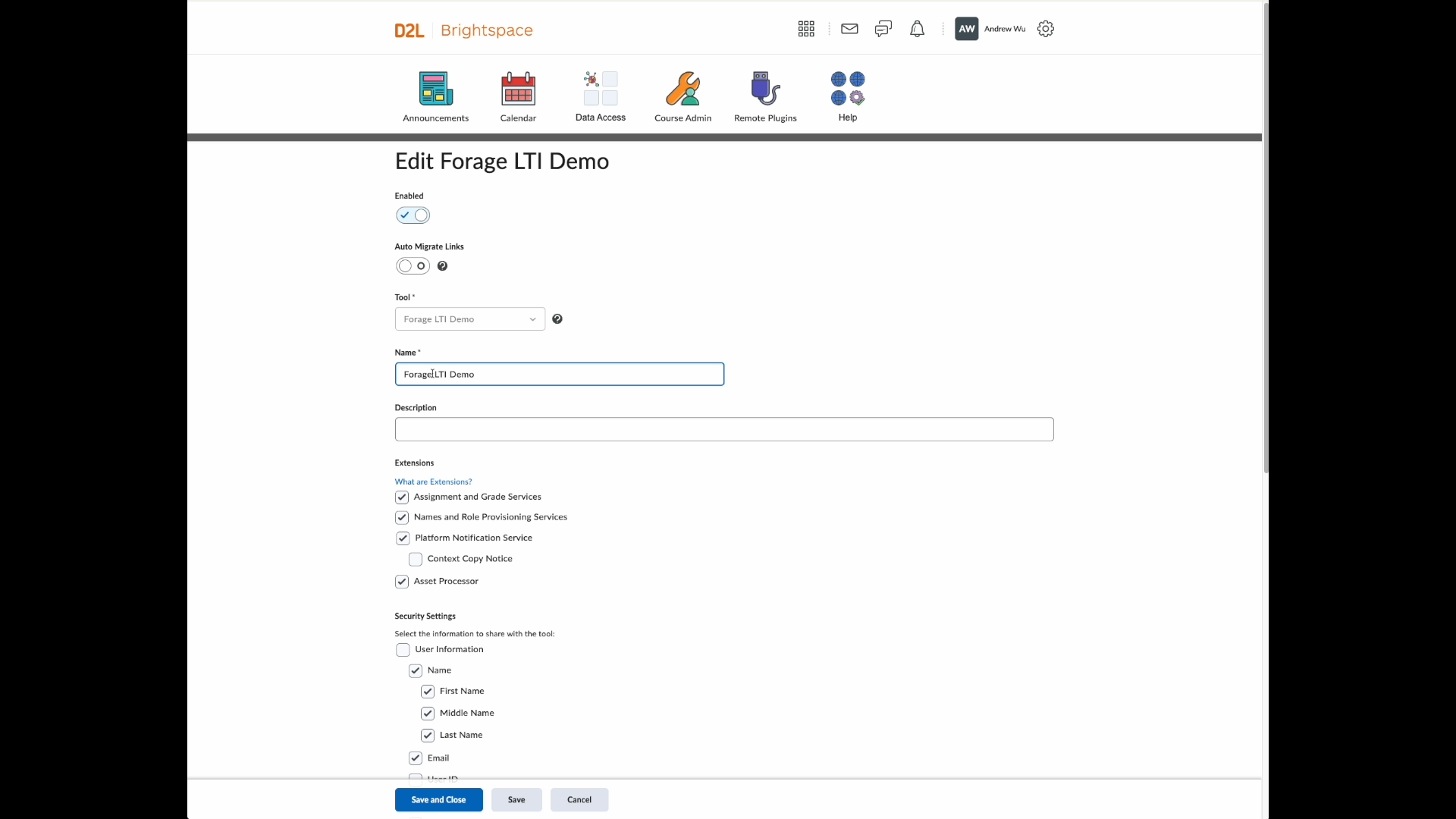Turn on Auto Migrate Links switch
1456x819 pixels.
pos(413,266)
